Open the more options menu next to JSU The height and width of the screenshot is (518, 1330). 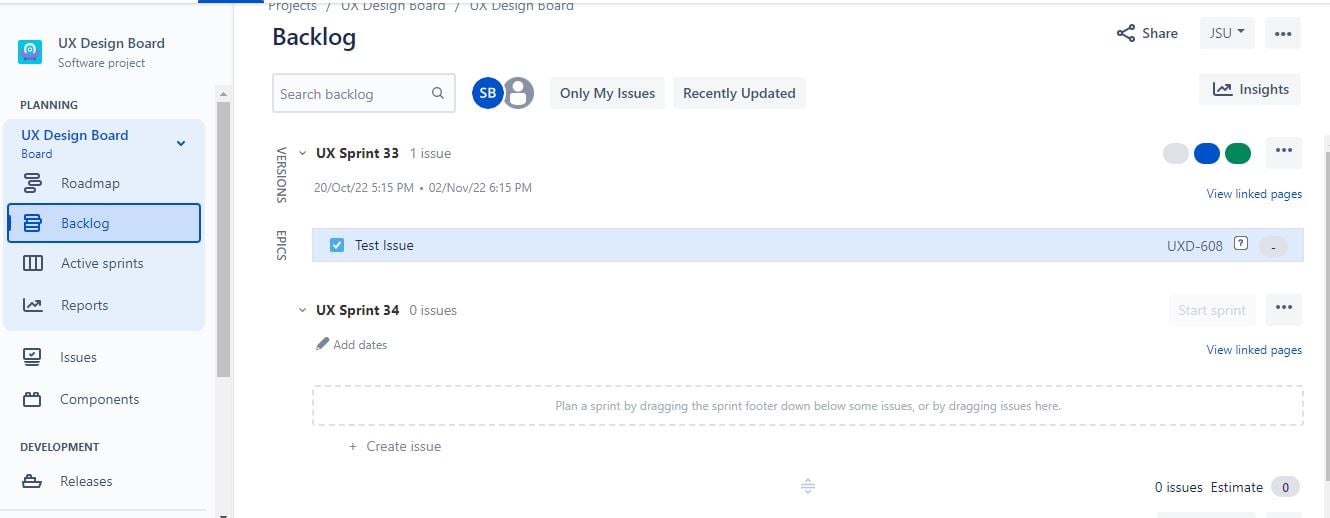tap(1283, 33)
